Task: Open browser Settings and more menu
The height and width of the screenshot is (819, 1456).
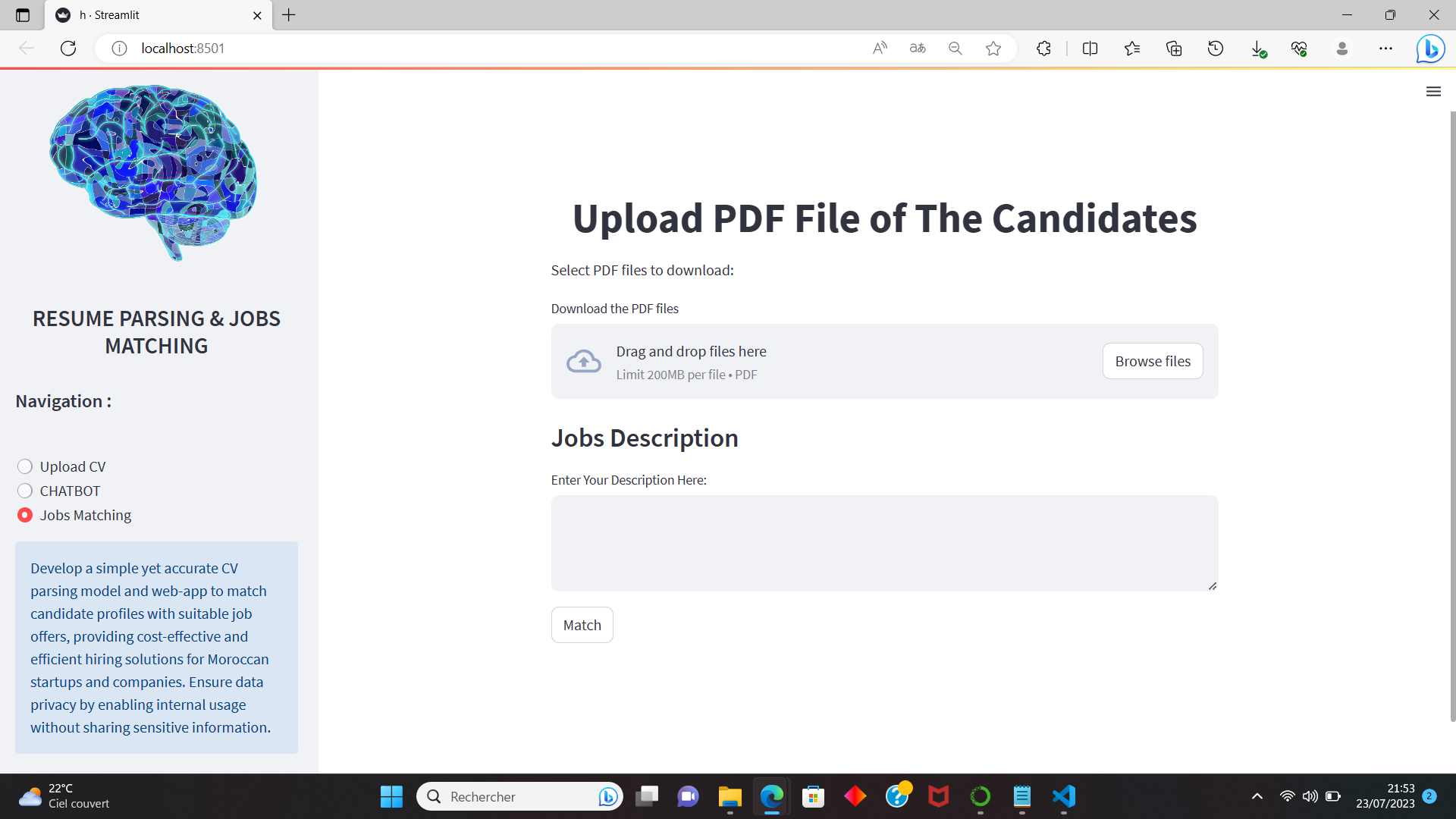Action: click(1385, 49)
